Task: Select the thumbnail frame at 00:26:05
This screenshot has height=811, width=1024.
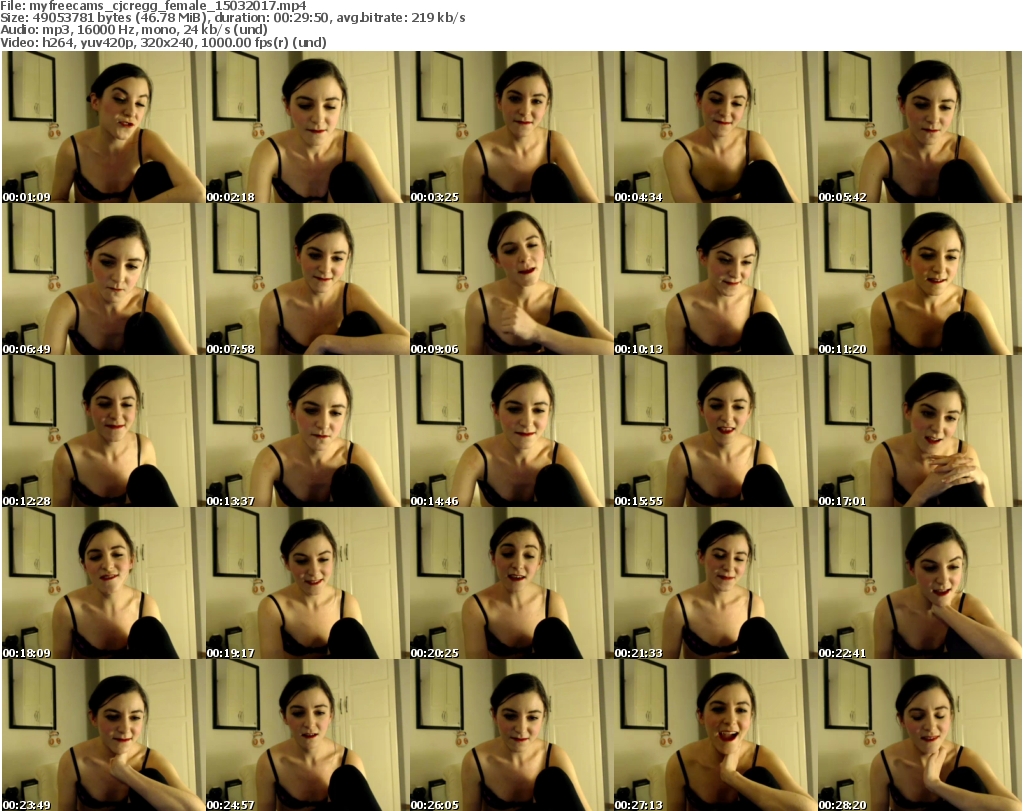Action: coord(511,735)
